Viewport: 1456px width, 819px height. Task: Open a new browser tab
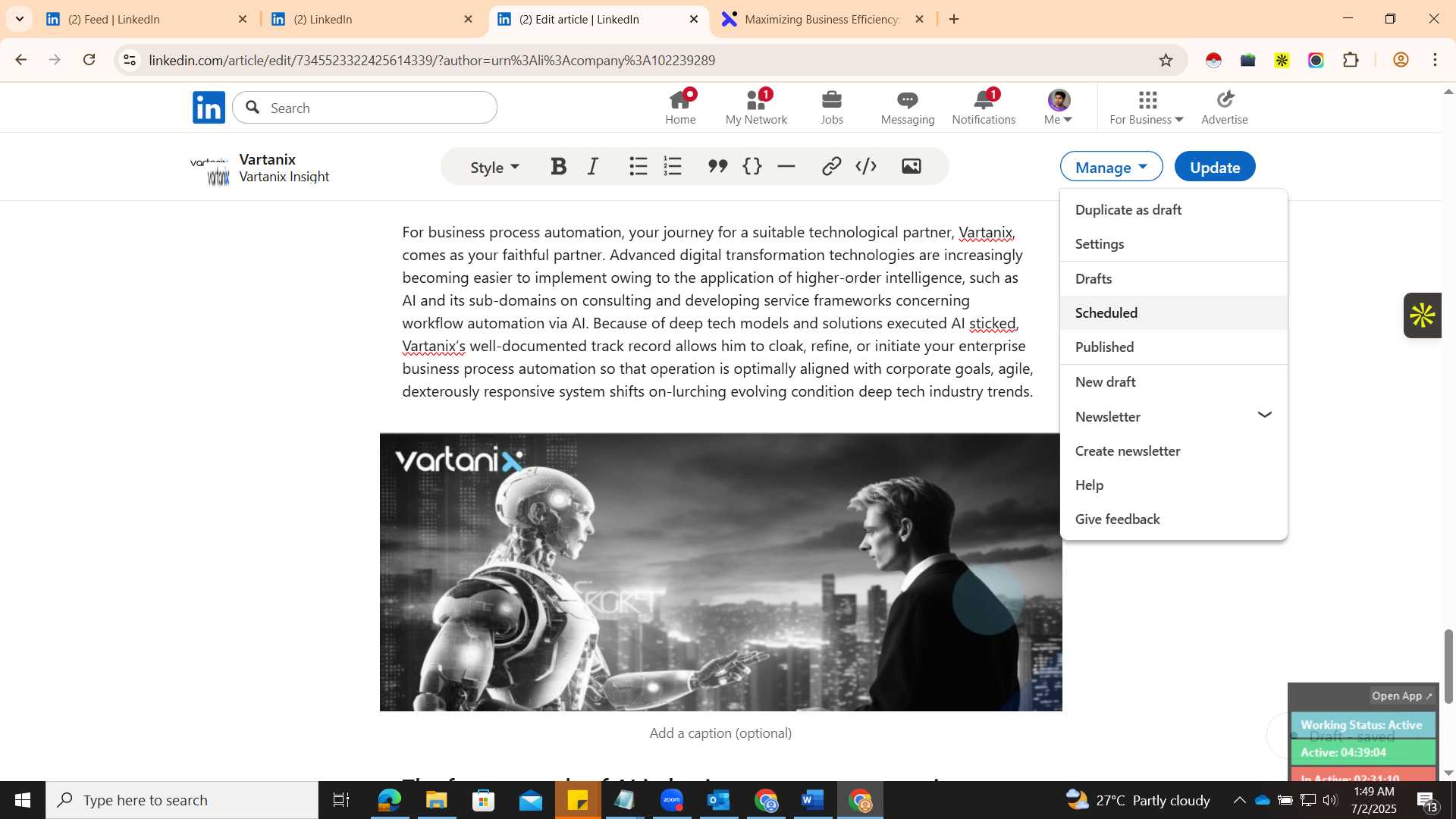point(954,19)
